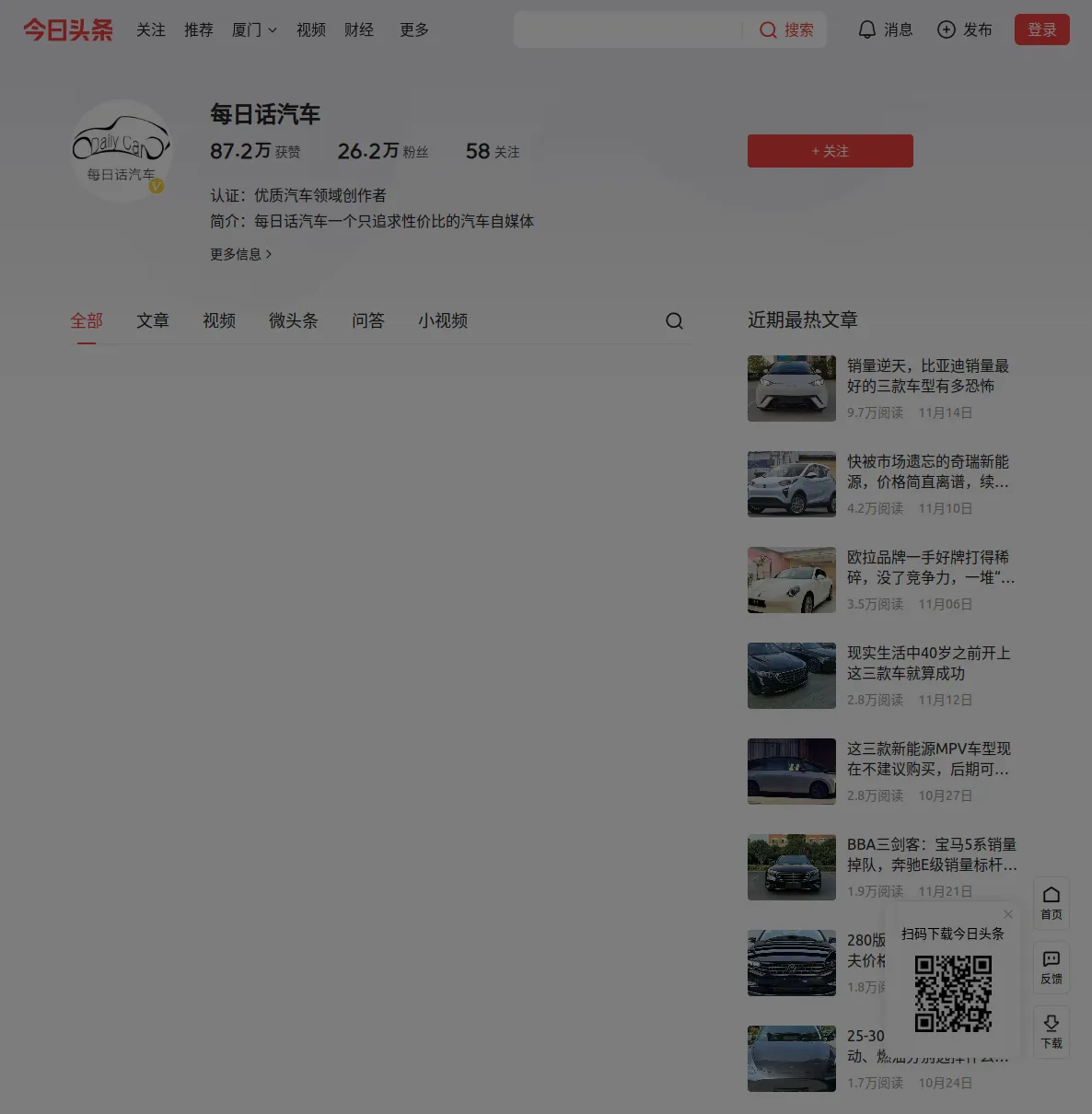Click 认证：优质汽车领域创作者 text
Screen dimensions: 1092x1114
(x=298, y=195)
